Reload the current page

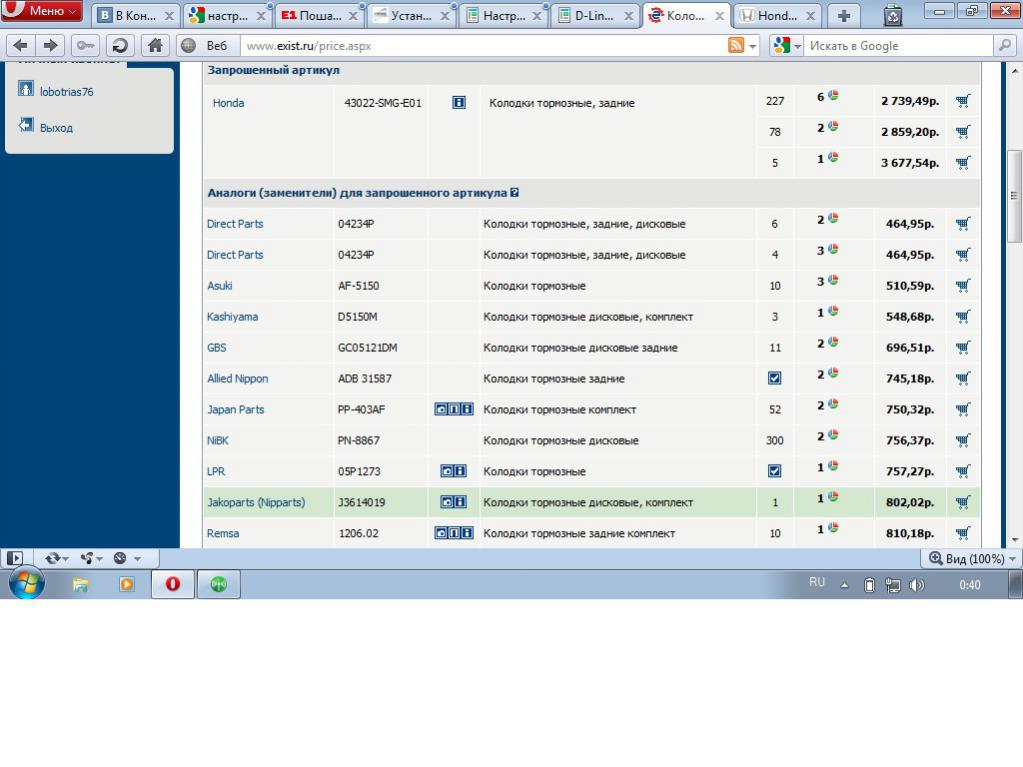point(120,46)
